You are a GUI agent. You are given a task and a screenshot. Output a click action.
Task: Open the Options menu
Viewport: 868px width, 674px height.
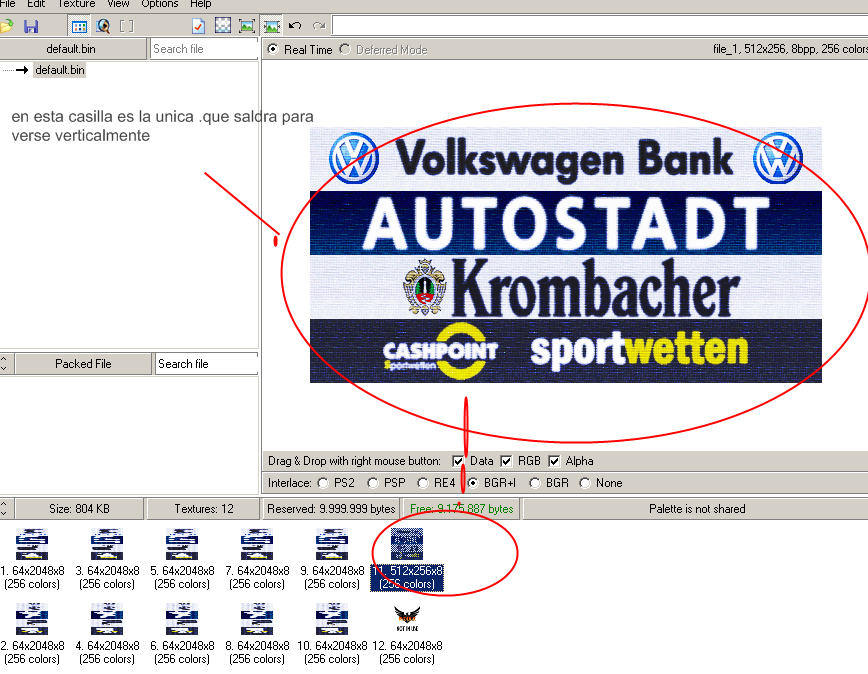coord(159,4)
